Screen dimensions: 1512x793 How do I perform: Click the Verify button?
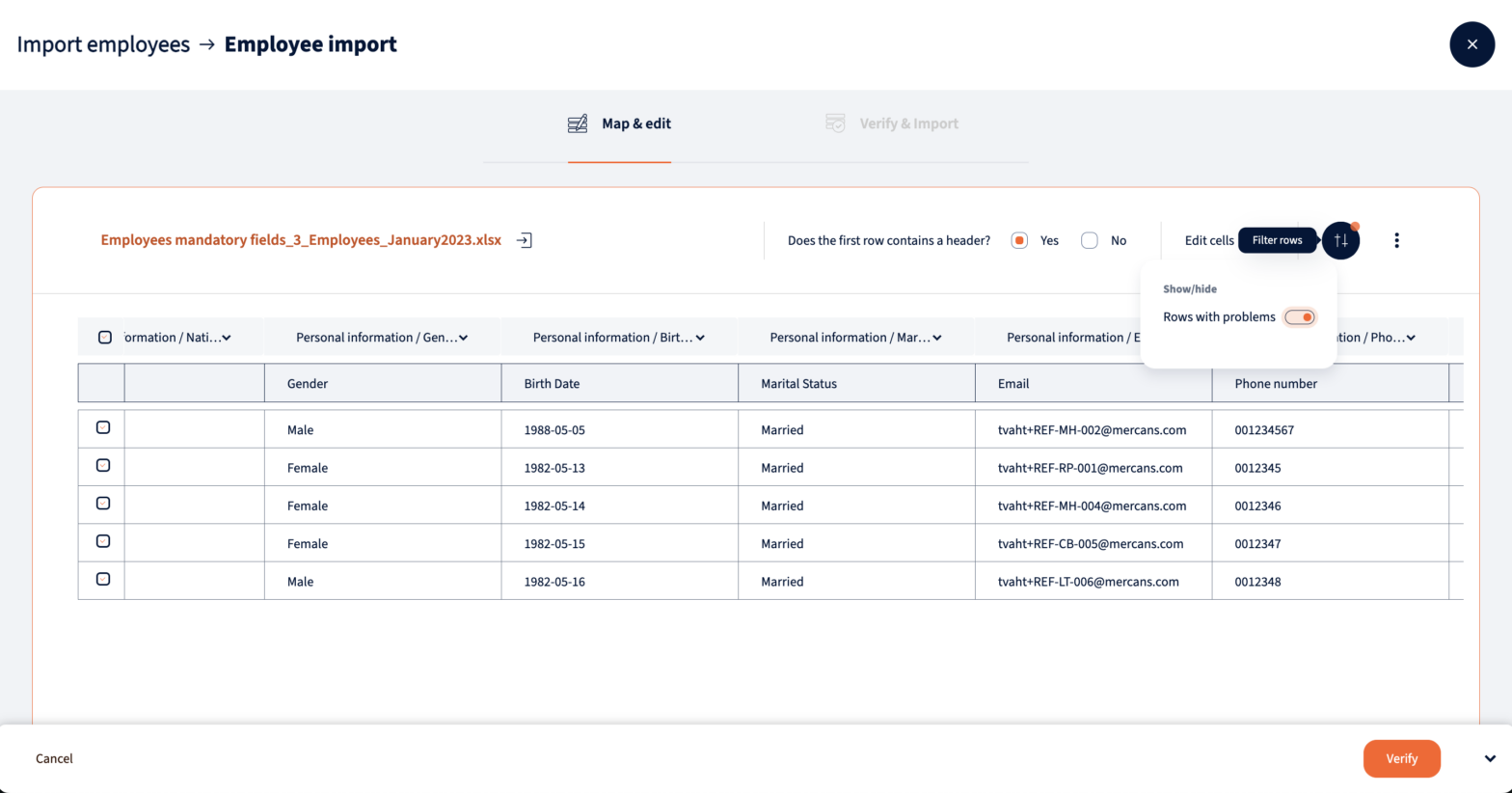(x=1401, y=759)
